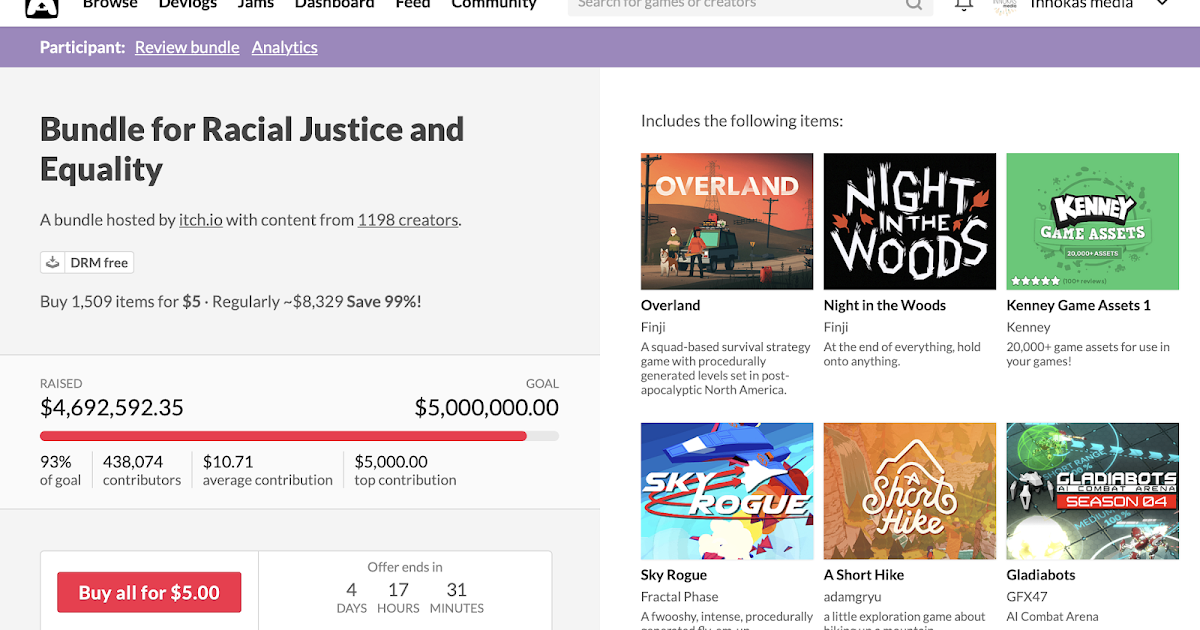This screenshot has height=630, width=1200.
Task: Open the A Short Hike thumbnail
Action: (909, 490)
